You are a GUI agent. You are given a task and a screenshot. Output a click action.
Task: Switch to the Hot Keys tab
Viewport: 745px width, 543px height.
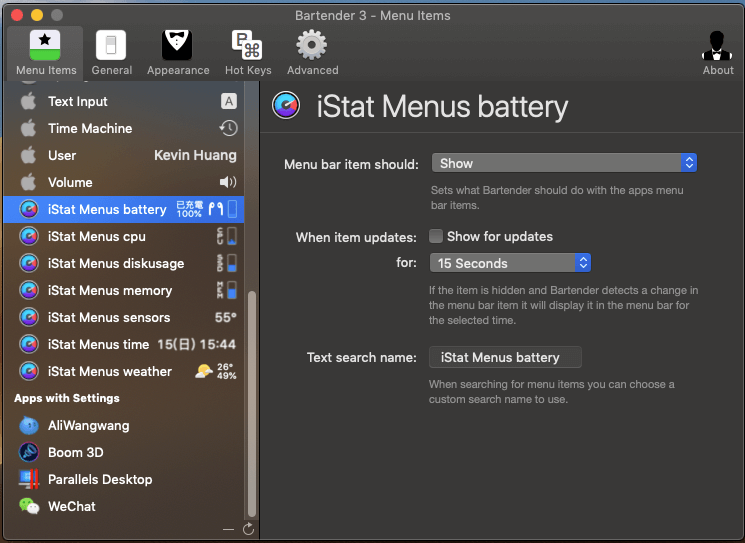[x=248, y=53]
